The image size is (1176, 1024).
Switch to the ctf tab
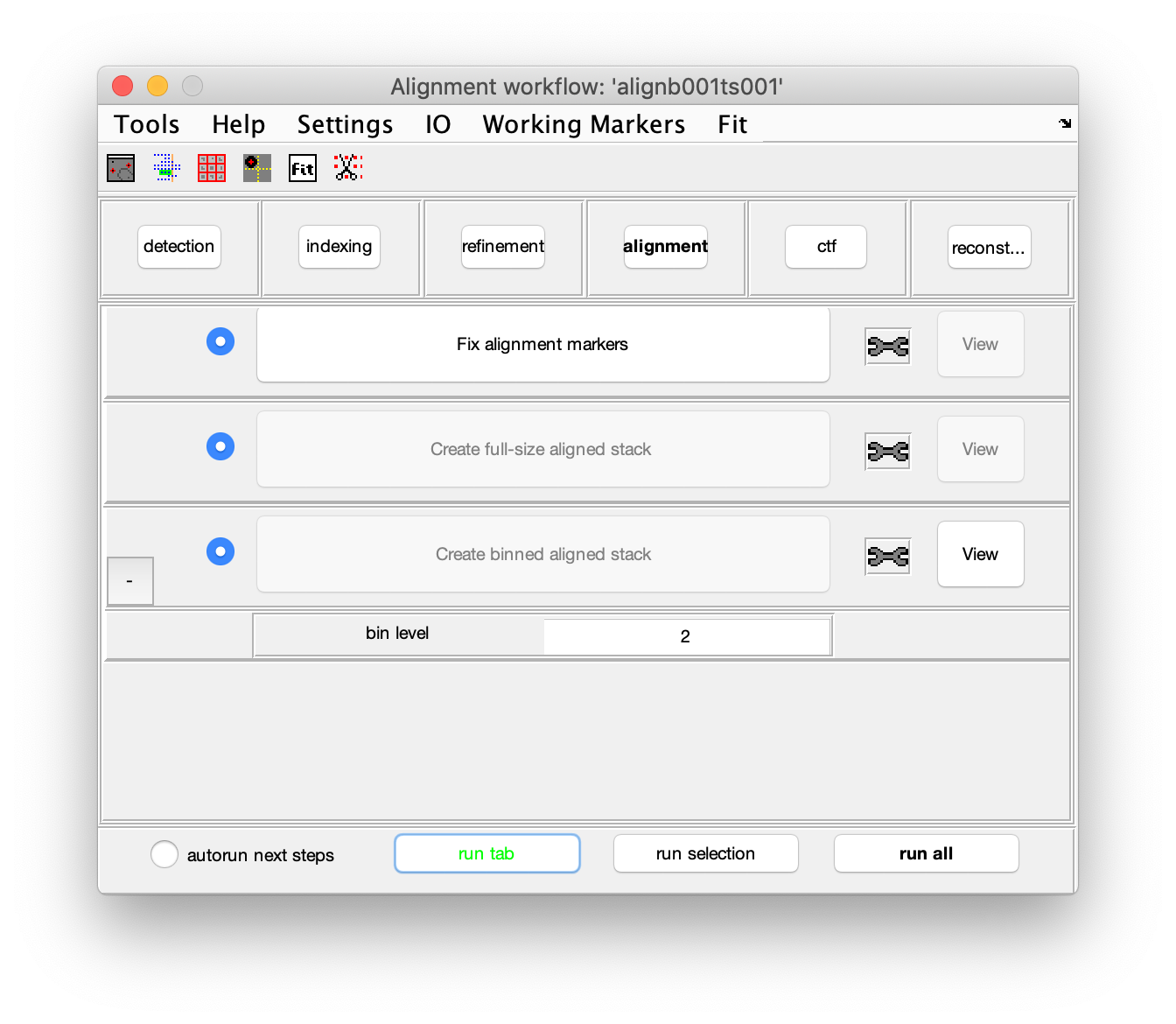click(x=826, y=247)
